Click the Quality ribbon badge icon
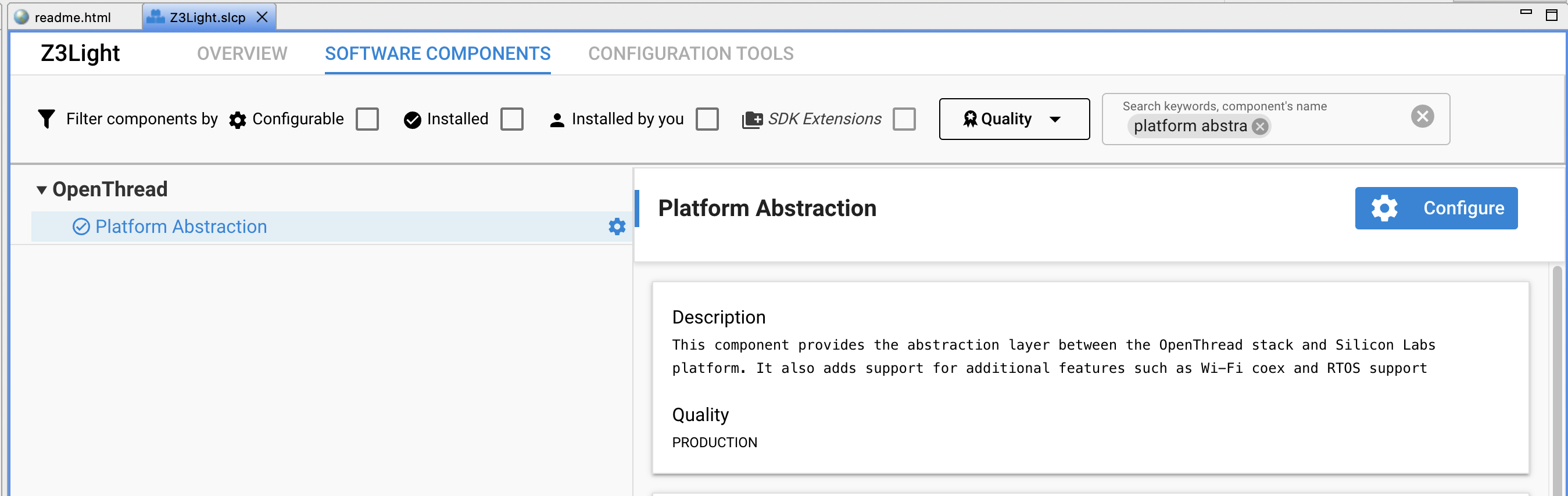This screenshot has width=1568, height=496. (969, 119)
